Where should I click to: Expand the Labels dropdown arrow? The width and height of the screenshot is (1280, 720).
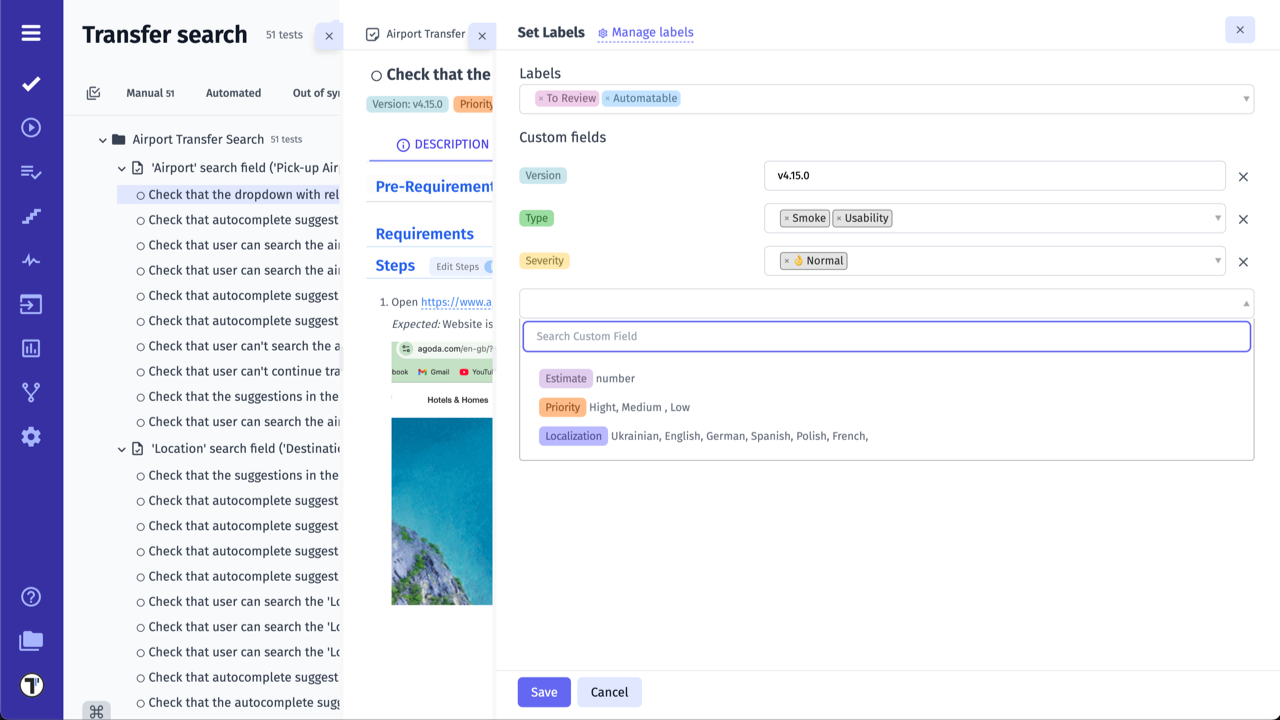[1246, 99]
